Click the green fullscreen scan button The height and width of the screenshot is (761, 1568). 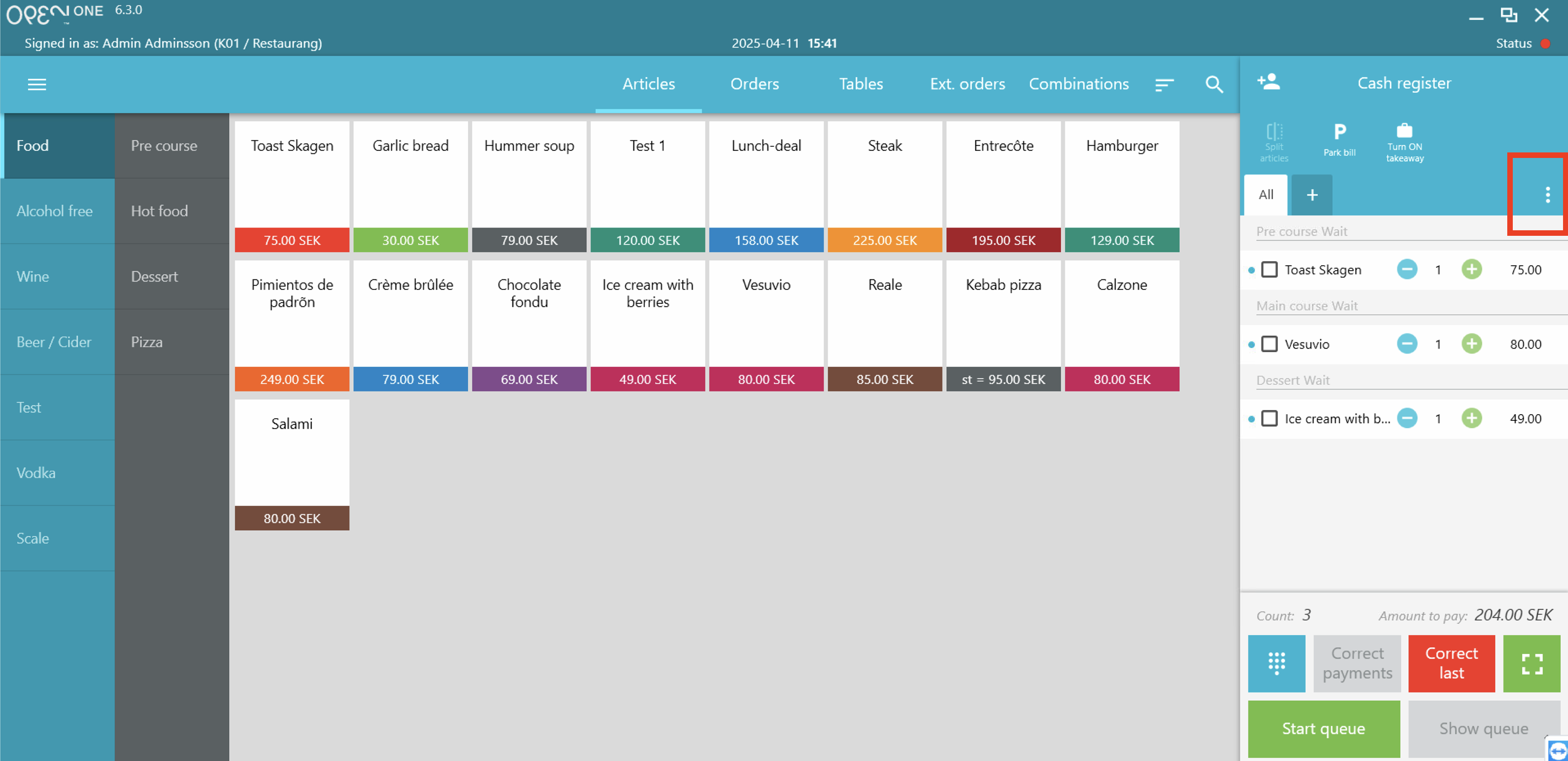[x=1532, y=663]
